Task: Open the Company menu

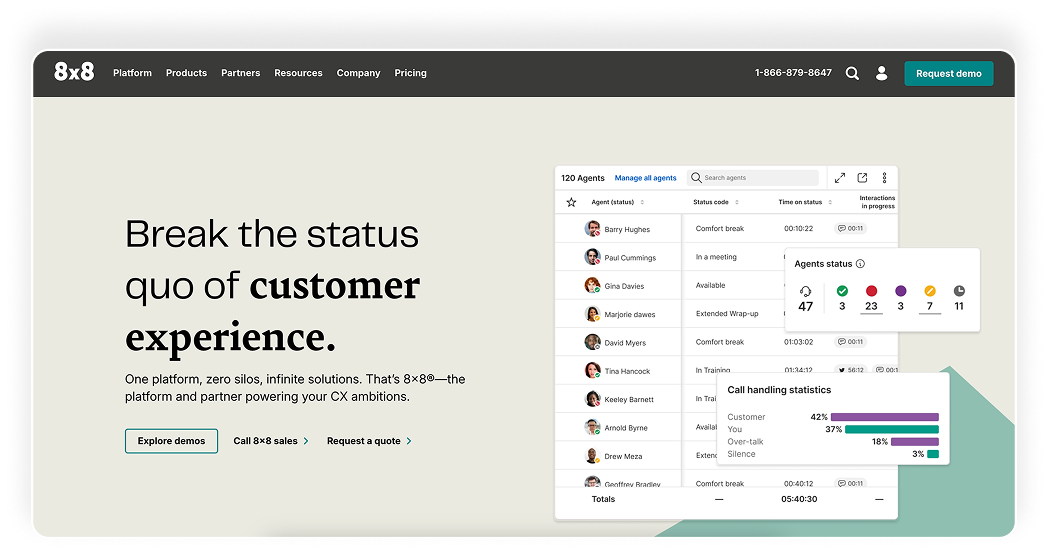Action: tap(358, 73)
